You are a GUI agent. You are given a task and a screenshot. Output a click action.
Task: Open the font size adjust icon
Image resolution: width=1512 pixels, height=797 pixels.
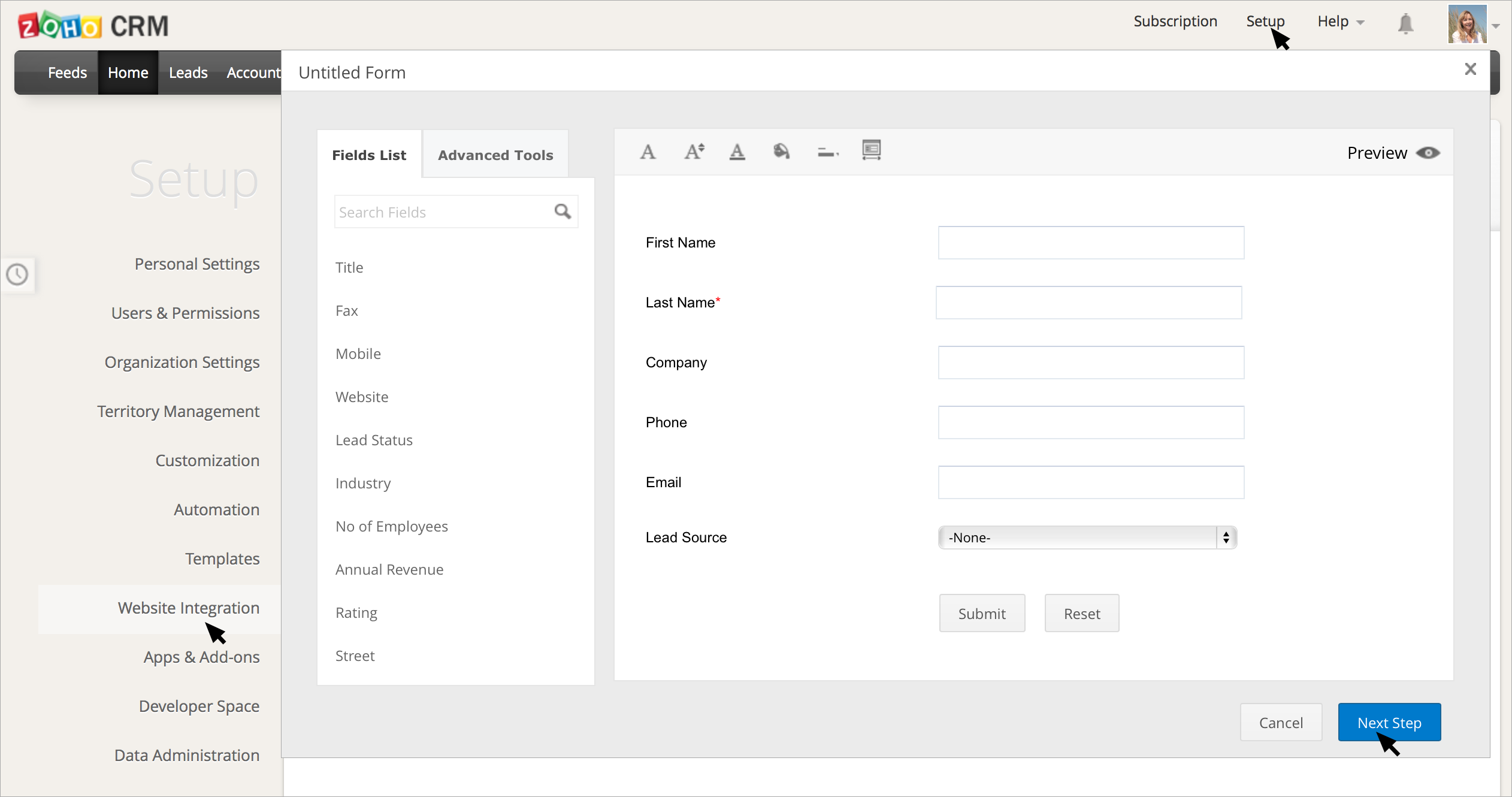click(694, 152)
